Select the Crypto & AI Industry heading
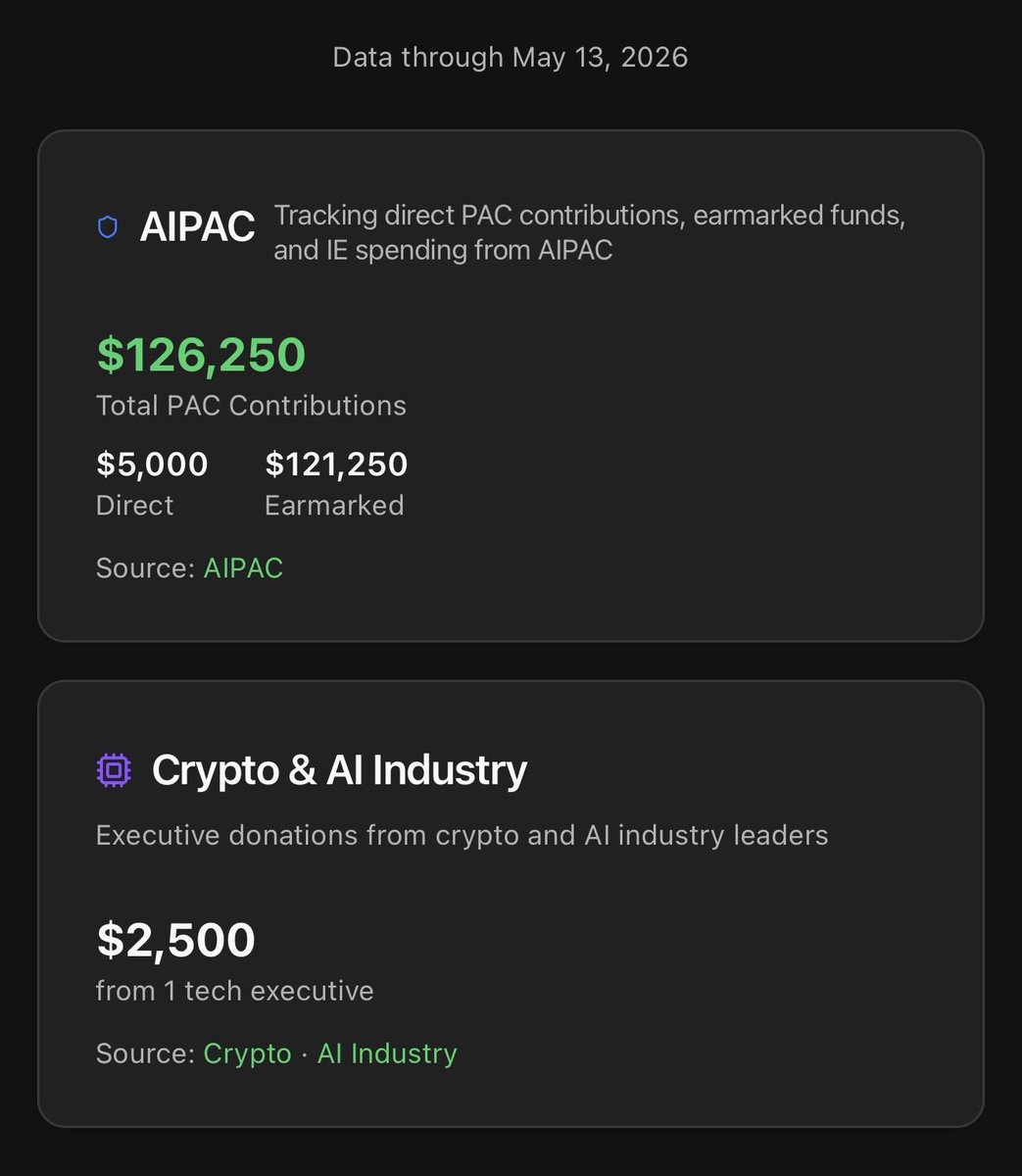This screenshot has width=1022, height=1176. (339, 771)
